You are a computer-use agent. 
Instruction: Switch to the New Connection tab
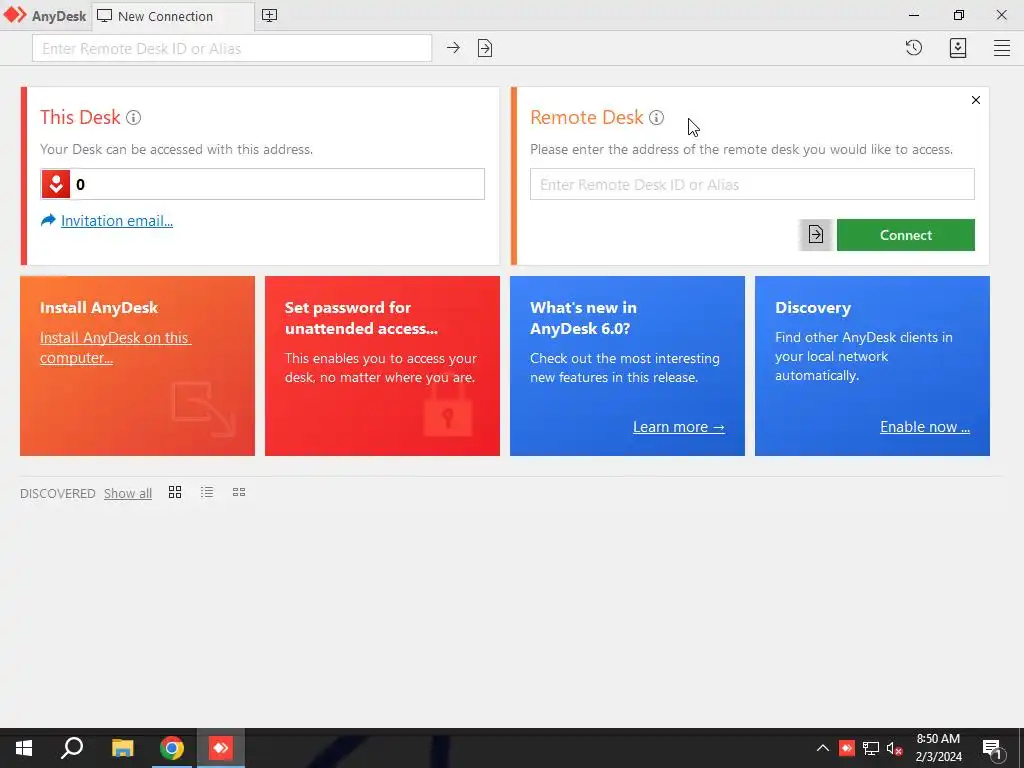(x=173, y=16)
